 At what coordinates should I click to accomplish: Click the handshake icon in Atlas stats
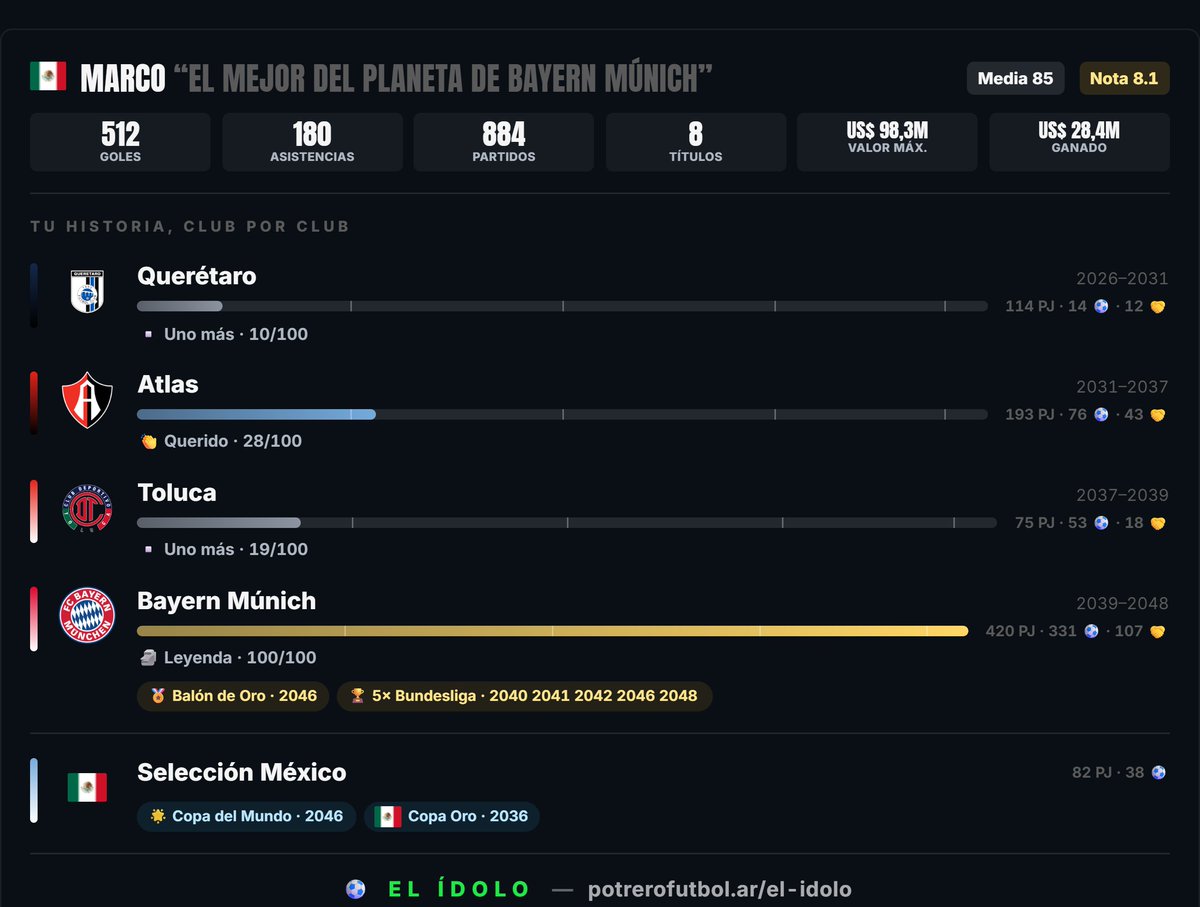pos(1158,414)
